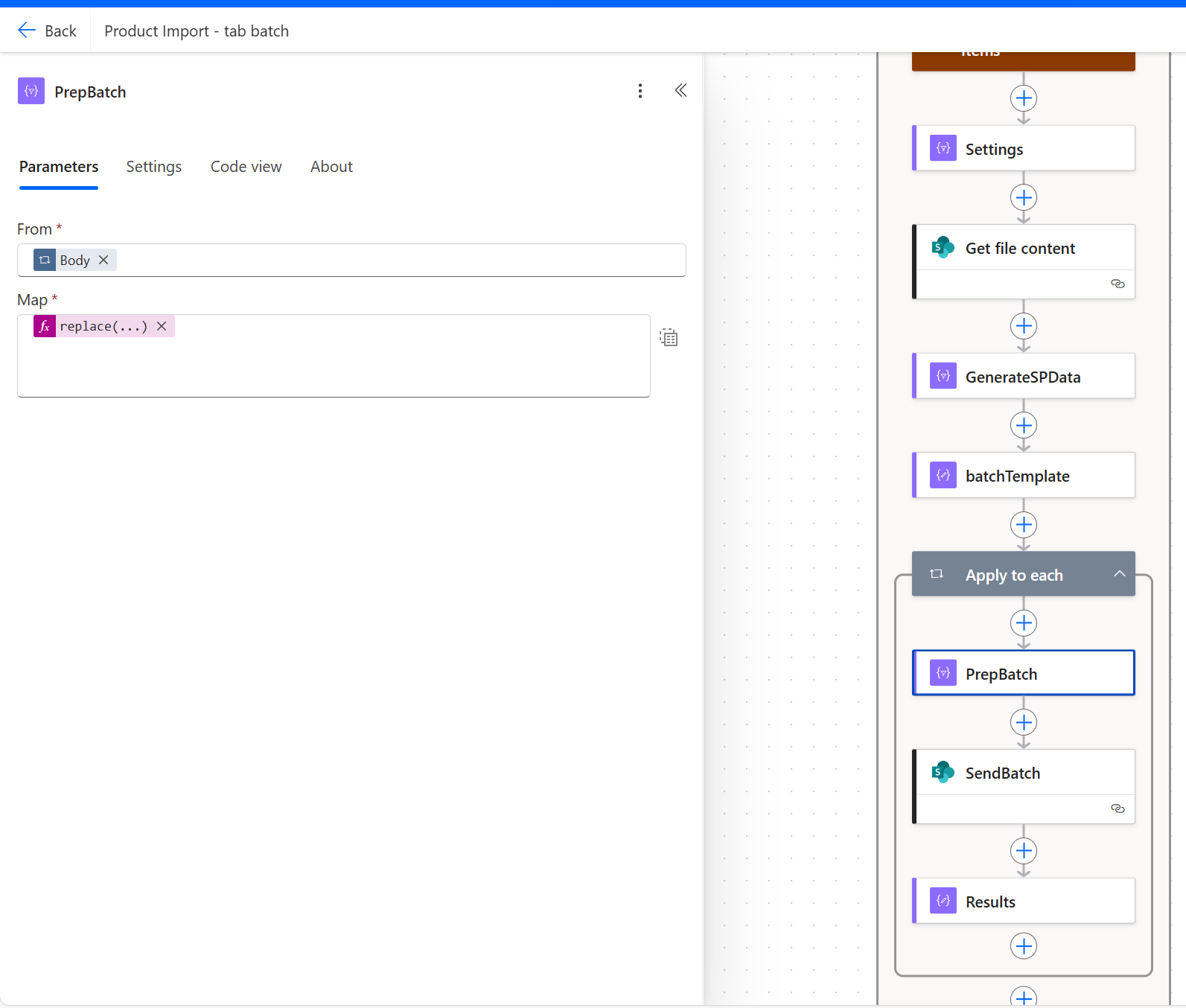Open the Results compose action
This screenshot has height=1008, width=1186.
[x=990, y=902]
